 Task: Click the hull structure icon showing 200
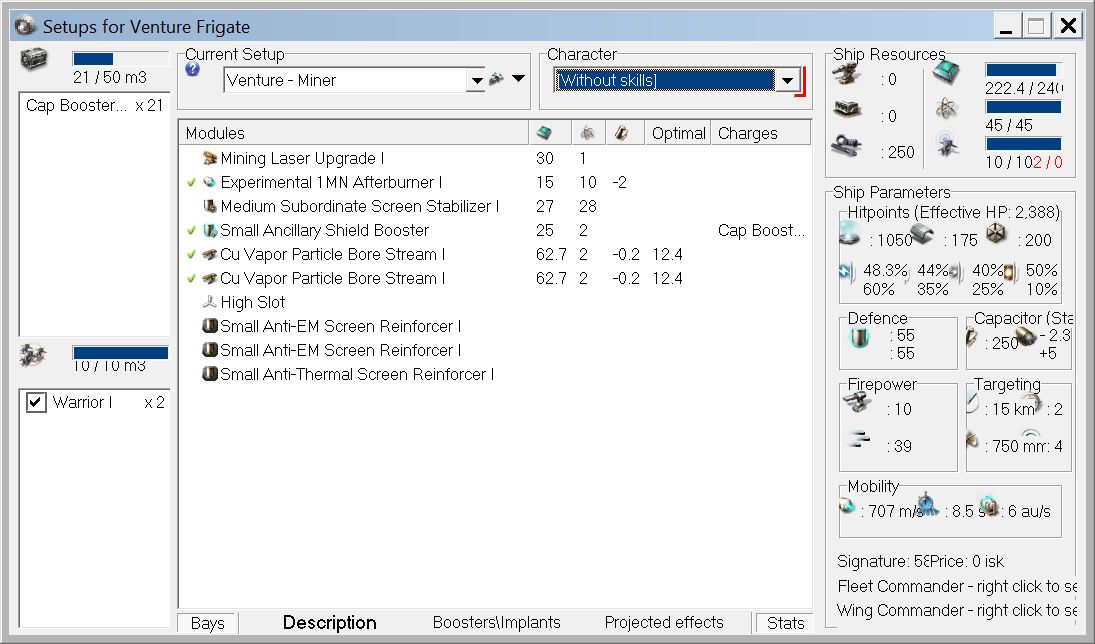[x=997, y=233]
